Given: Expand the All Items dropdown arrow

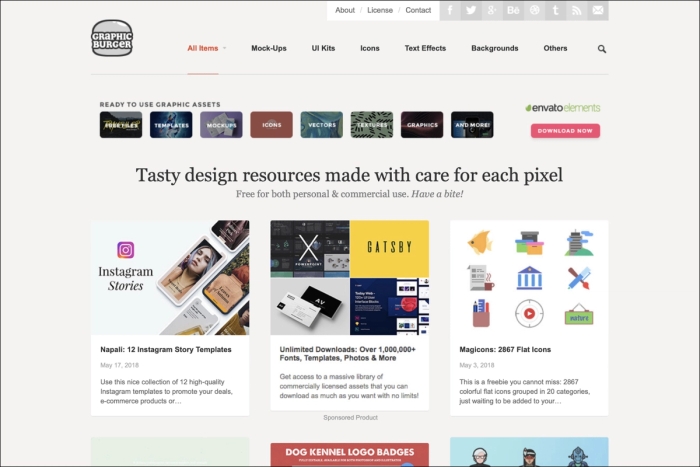Looking at the screenshot, I should (x=225, y=48).
